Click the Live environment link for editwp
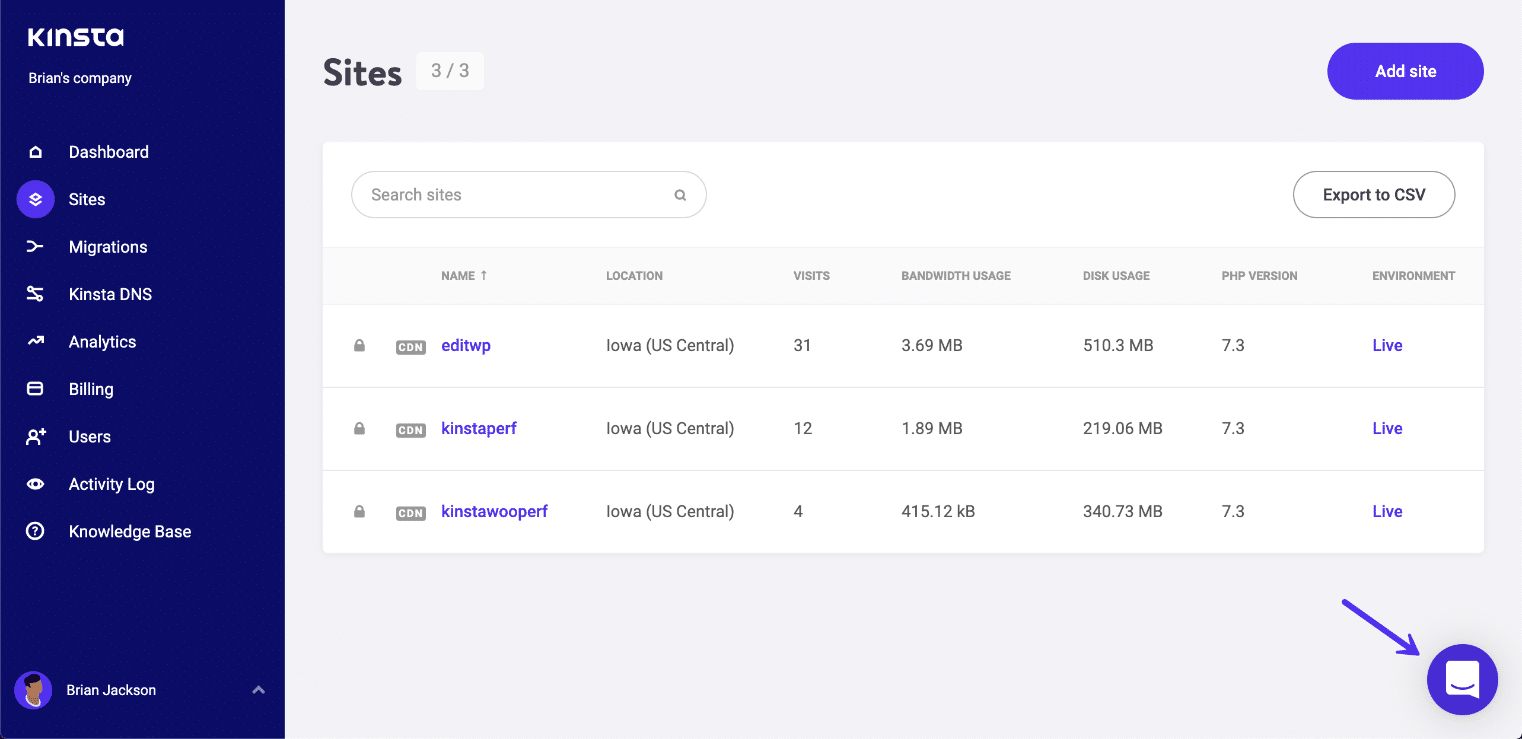The width and height of the screenshot is (1522, 739). 1387,346
